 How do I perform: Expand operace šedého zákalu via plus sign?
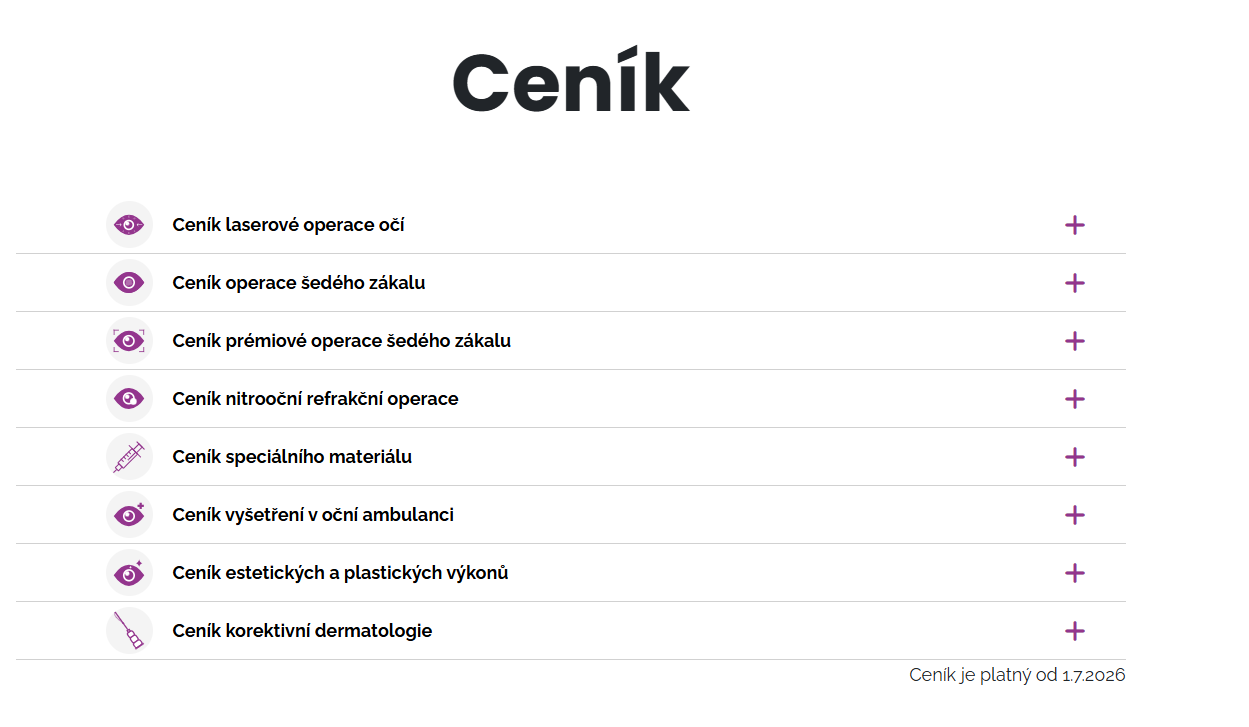[1075, 283]
